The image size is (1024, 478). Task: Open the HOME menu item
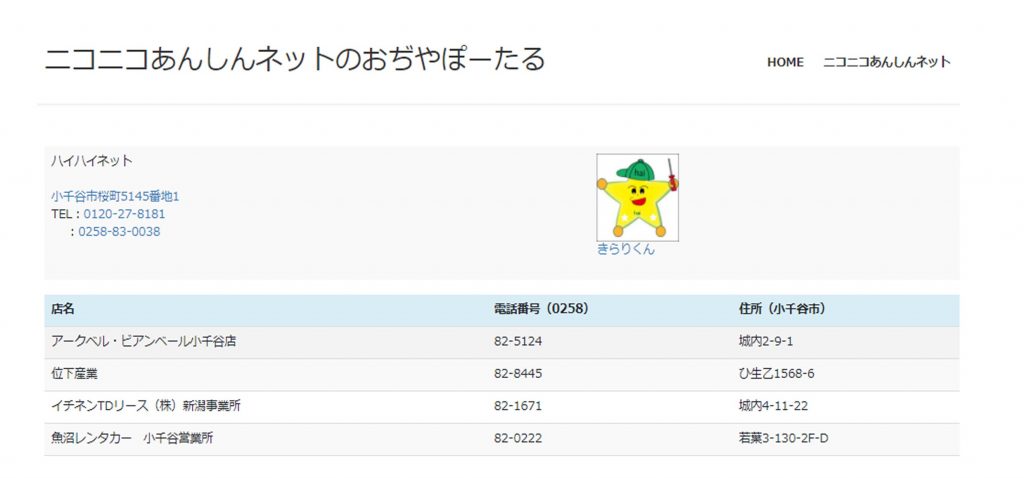pyautogui.click(x=785, y=62)
